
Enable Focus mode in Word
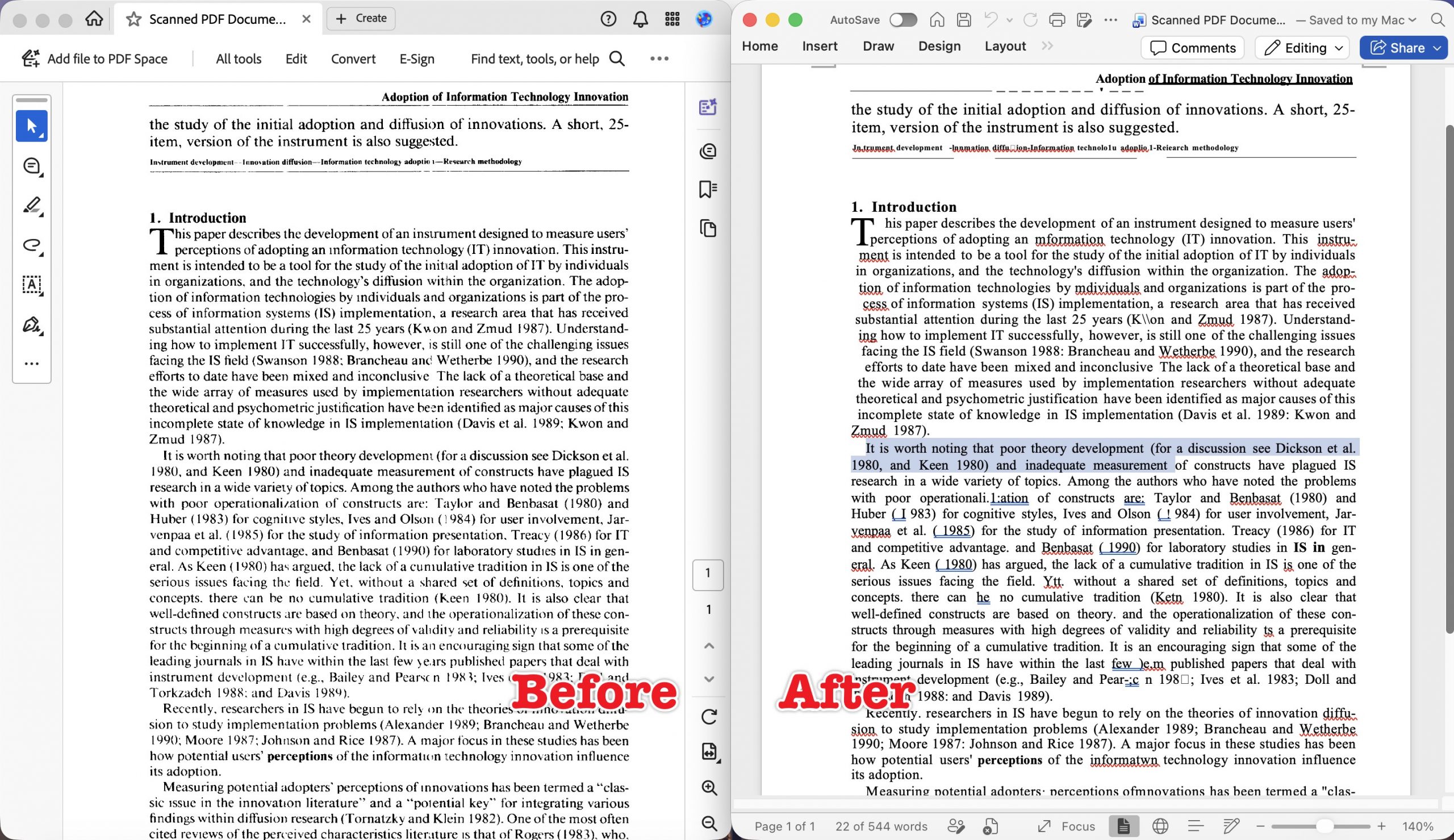pyautogui.click(x=1066, y=826)
